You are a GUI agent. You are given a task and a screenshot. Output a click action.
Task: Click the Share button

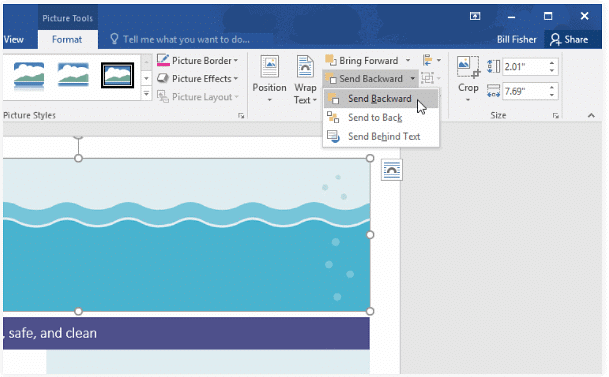coord(569,39)
